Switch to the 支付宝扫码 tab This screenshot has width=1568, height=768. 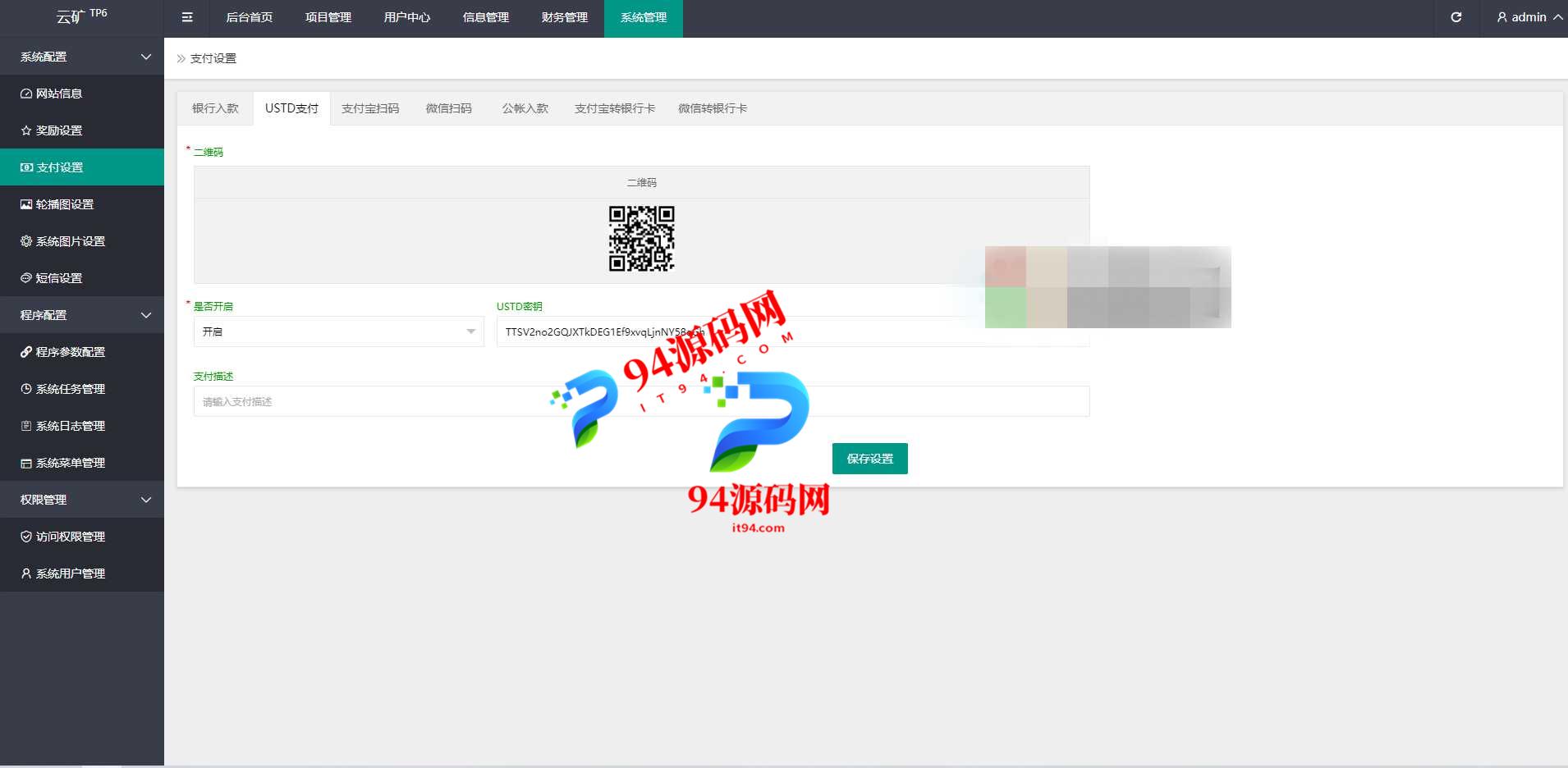click(x=370, y=108)
